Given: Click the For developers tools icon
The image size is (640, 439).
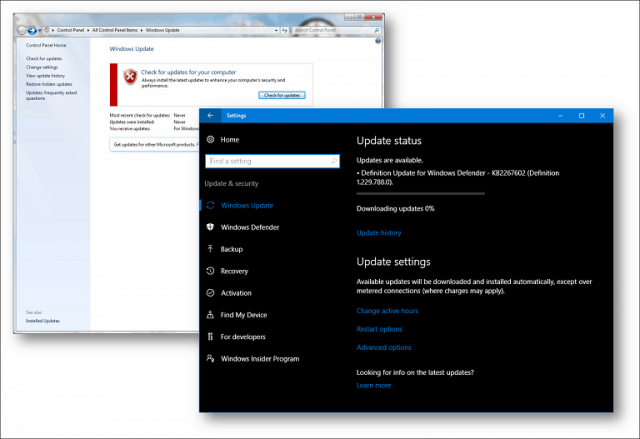Looking at the screenshot, I should coord(210,337).
